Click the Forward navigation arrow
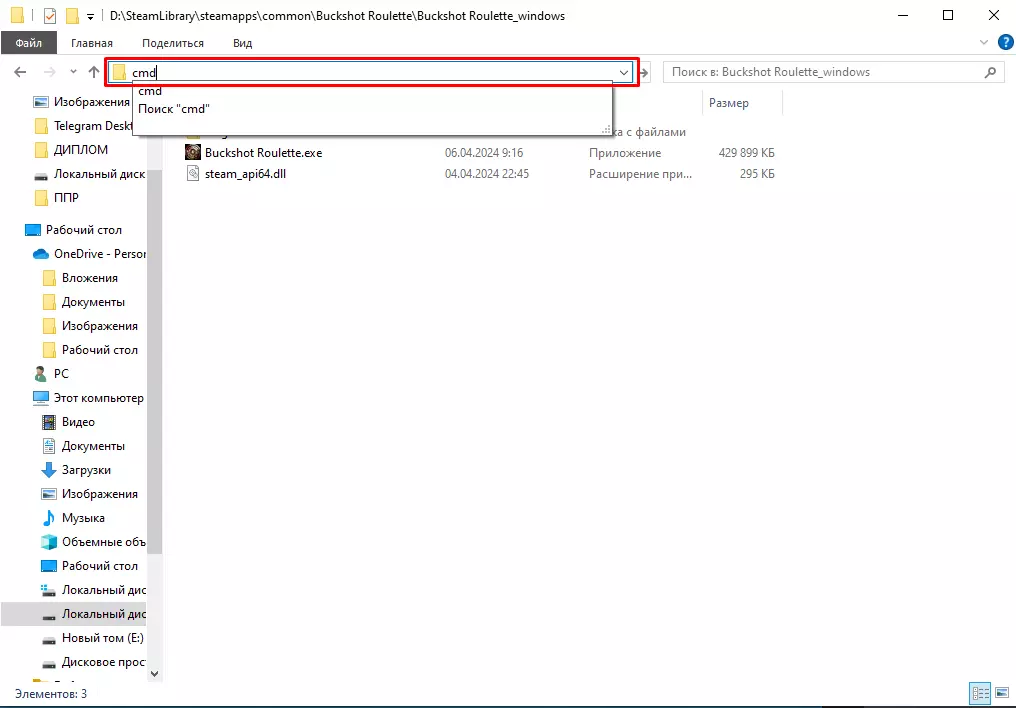 coord(49,72)
